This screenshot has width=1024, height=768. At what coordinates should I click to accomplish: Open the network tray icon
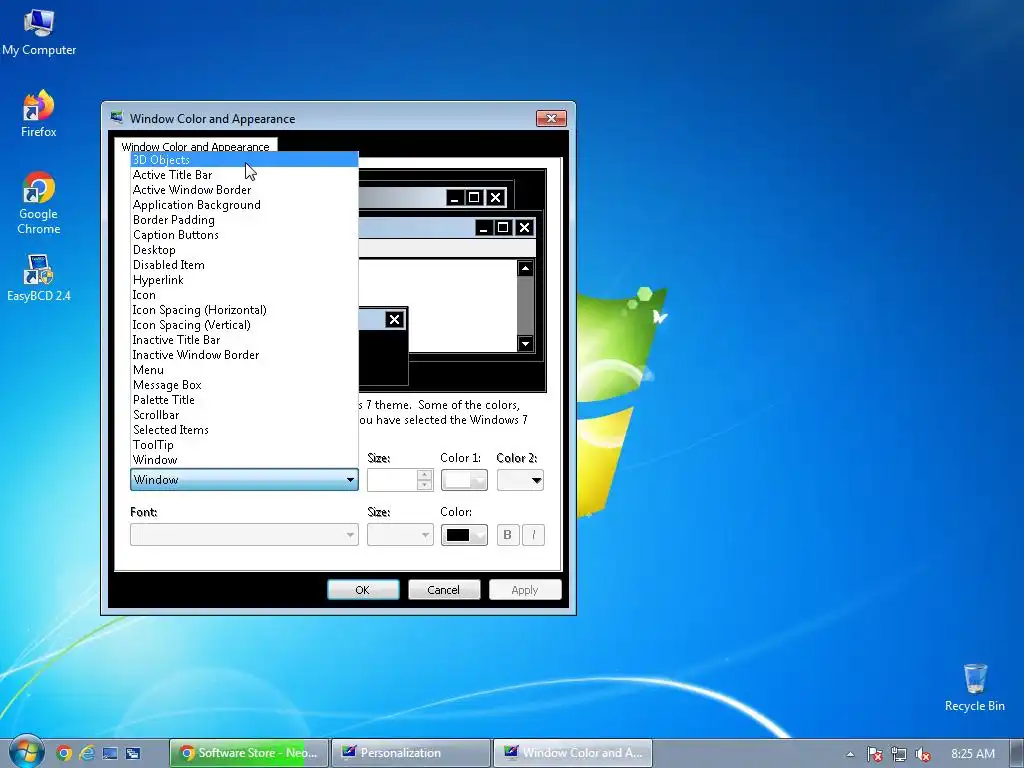click(x=899, y=754)
